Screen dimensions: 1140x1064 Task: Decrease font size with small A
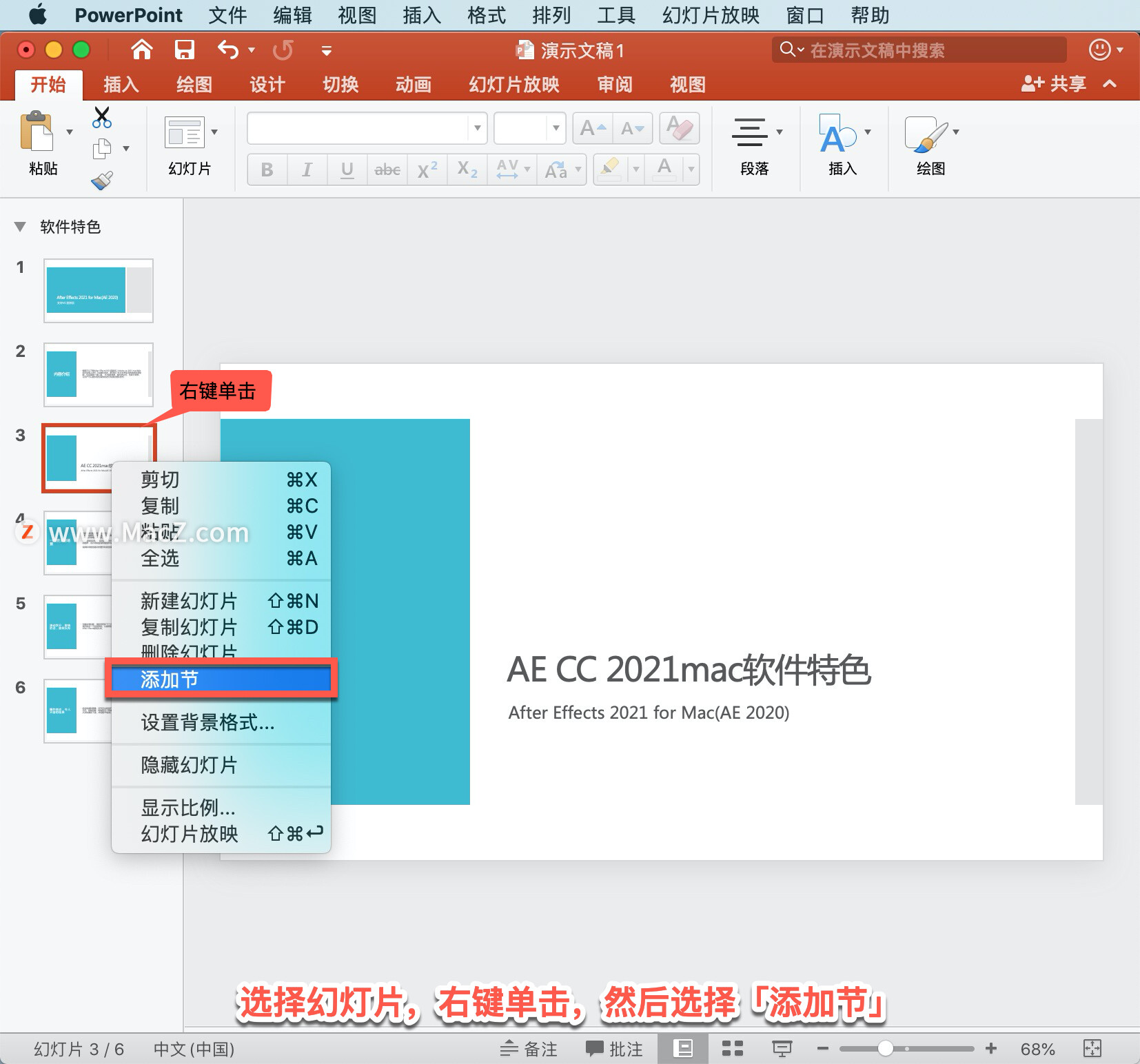coord(632,128)
